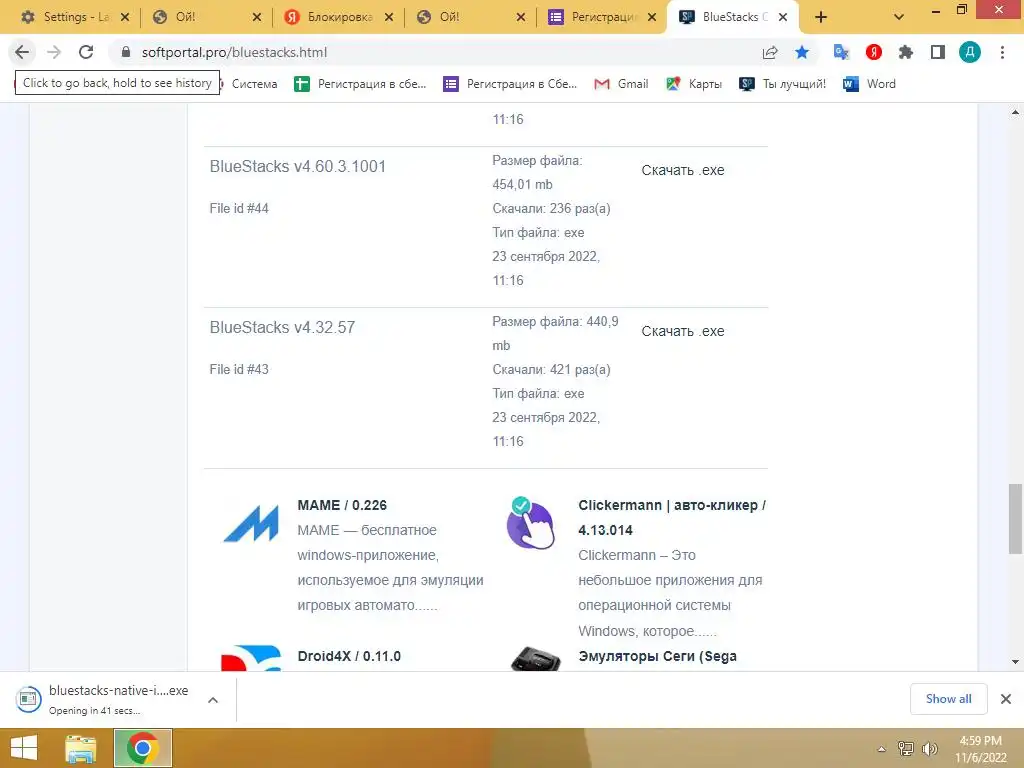Viewport: 1024px width, 768px height.
Task: Click Show all downloads
Action: pos(948,699)
